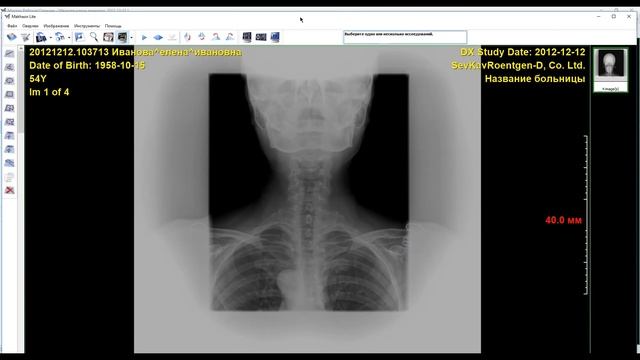Screen dimensions: 640x360
Task: Click the blue monitor layout icon
Action: [x=275, y=37]
